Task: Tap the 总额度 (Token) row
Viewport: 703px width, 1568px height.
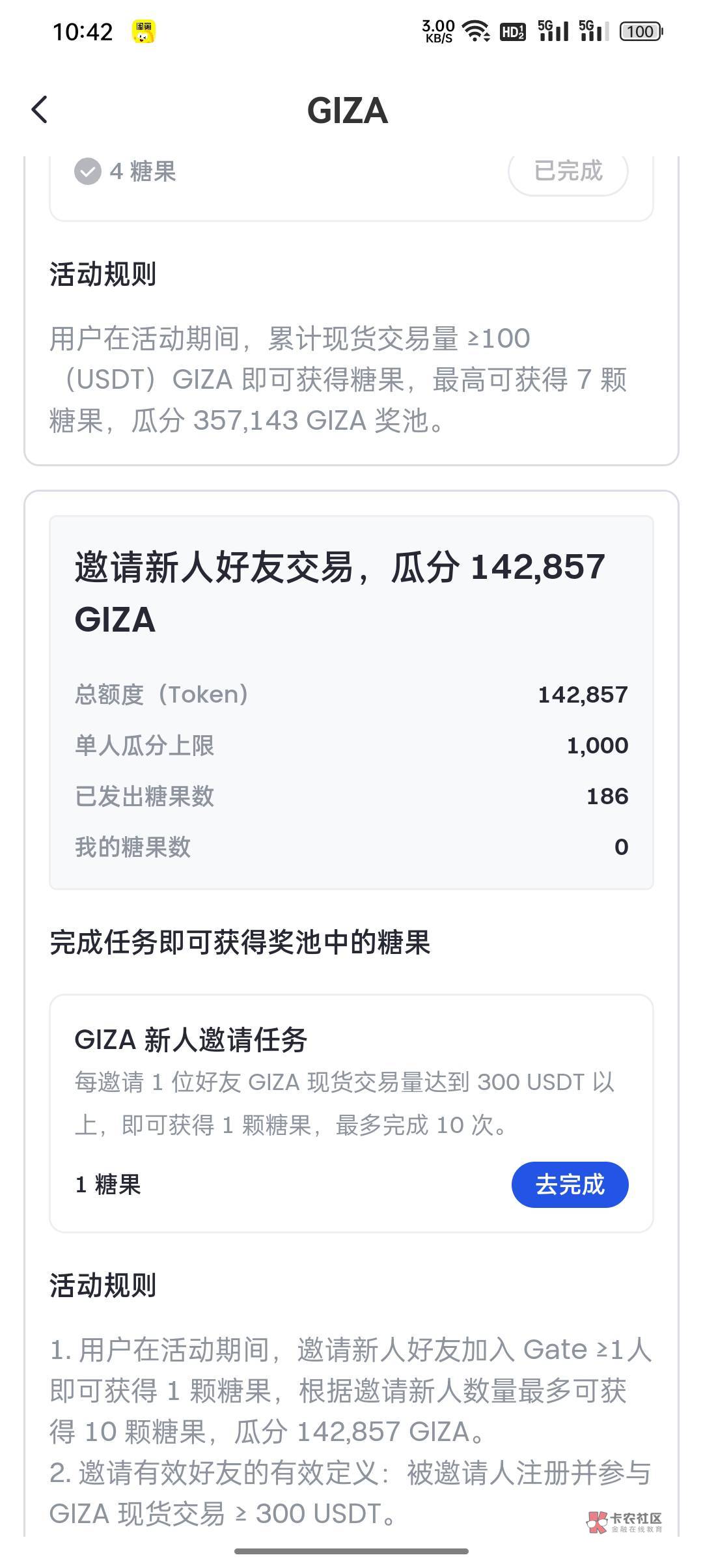Action: point(351,695)
